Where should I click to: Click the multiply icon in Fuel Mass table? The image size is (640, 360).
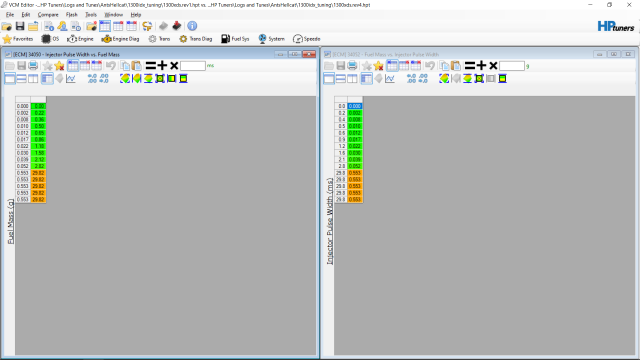pos(493,65)
